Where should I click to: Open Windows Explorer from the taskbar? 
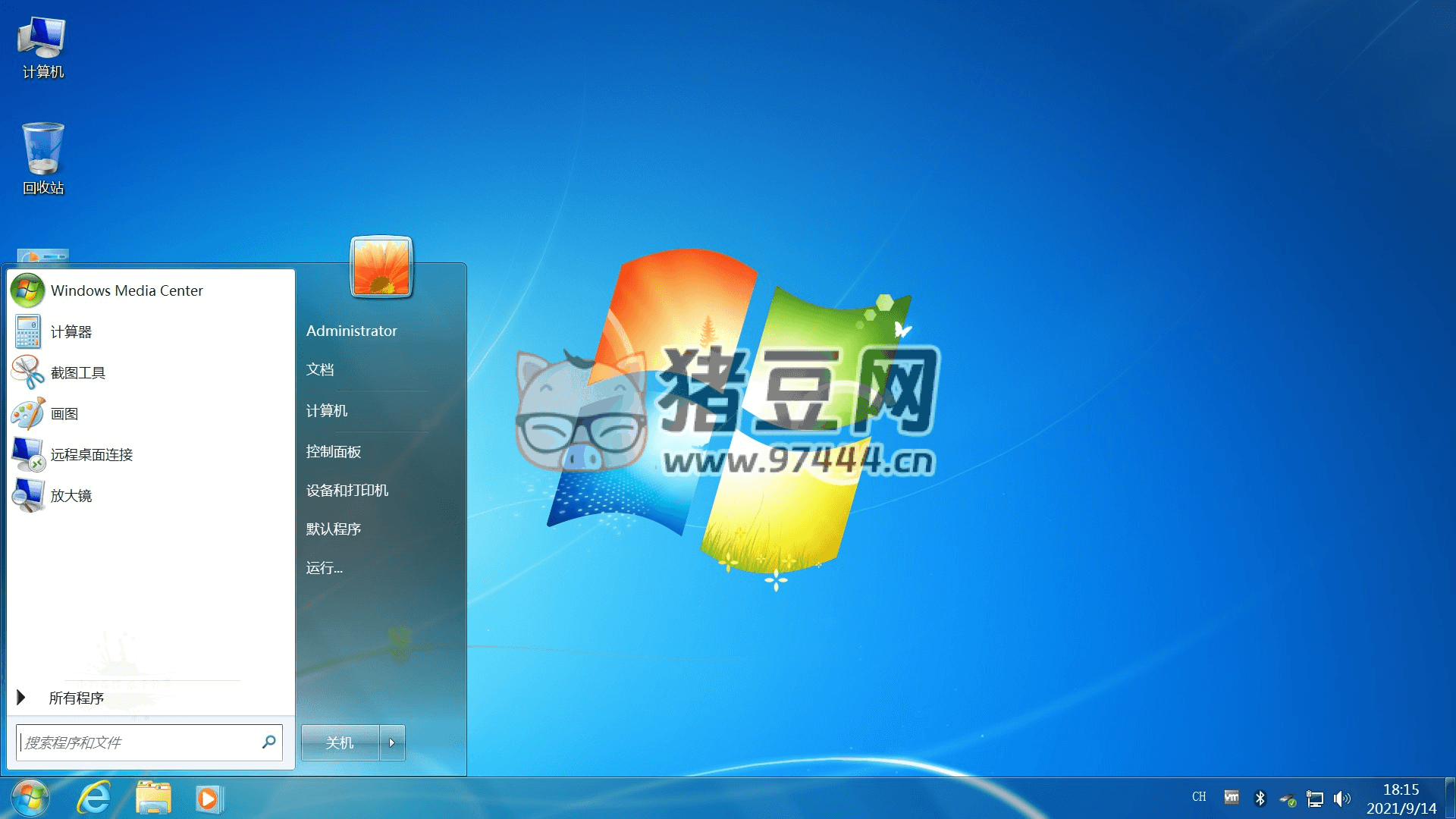[x=152, y=798]
